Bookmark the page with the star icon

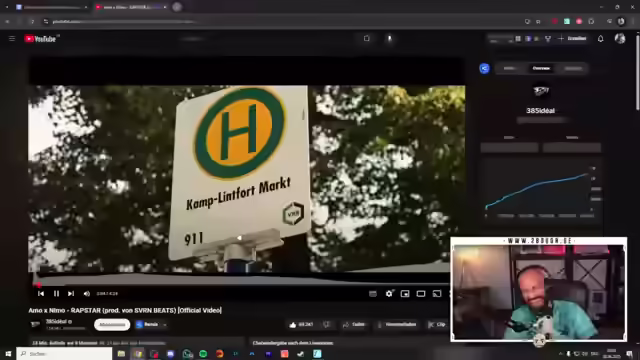538,21
